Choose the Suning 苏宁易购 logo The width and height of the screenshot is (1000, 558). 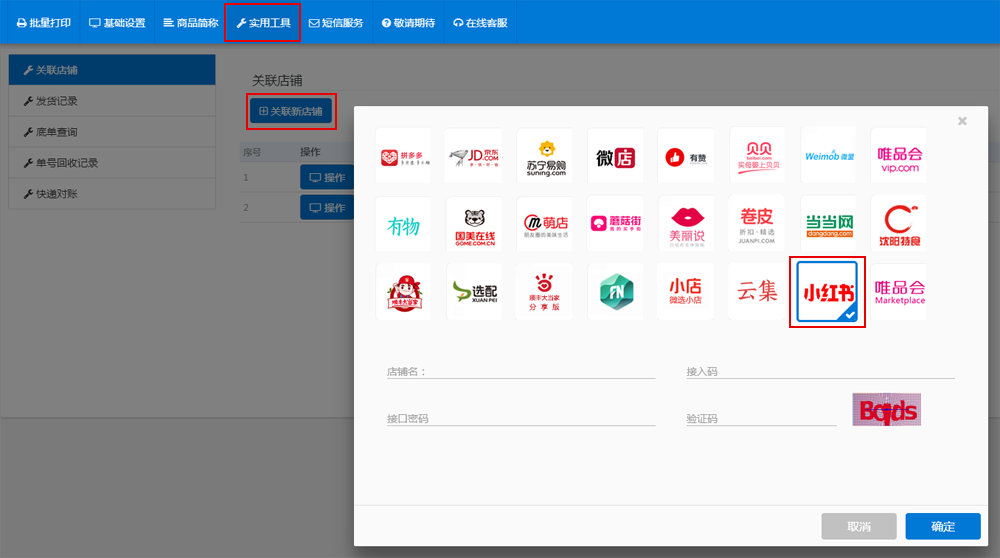click(x=545, y=156)
